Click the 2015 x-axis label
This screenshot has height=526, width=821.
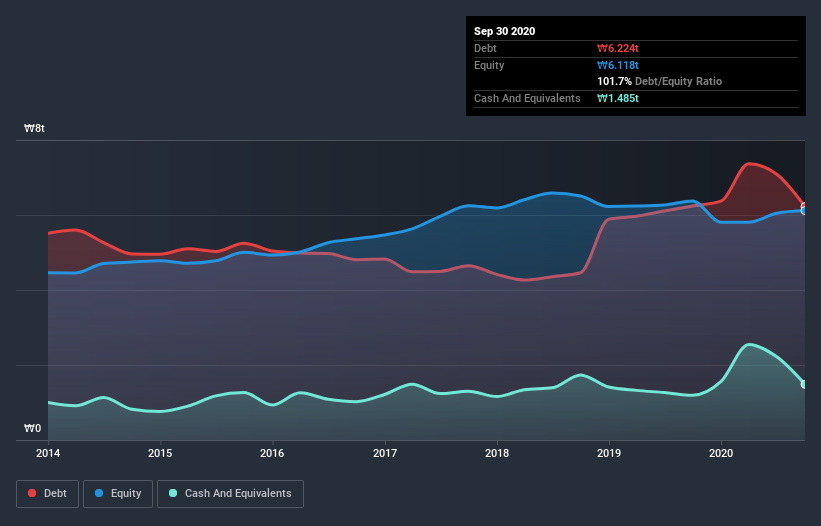[x=160, y=453]
